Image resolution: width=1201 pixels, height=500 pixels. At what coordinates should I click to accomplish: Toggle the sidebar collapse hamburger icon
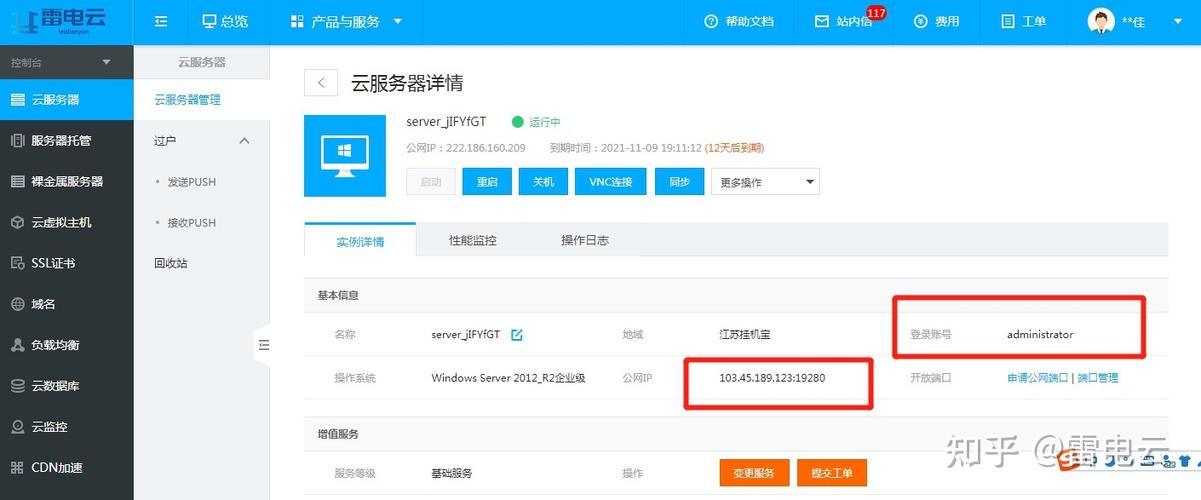(161, 21)
